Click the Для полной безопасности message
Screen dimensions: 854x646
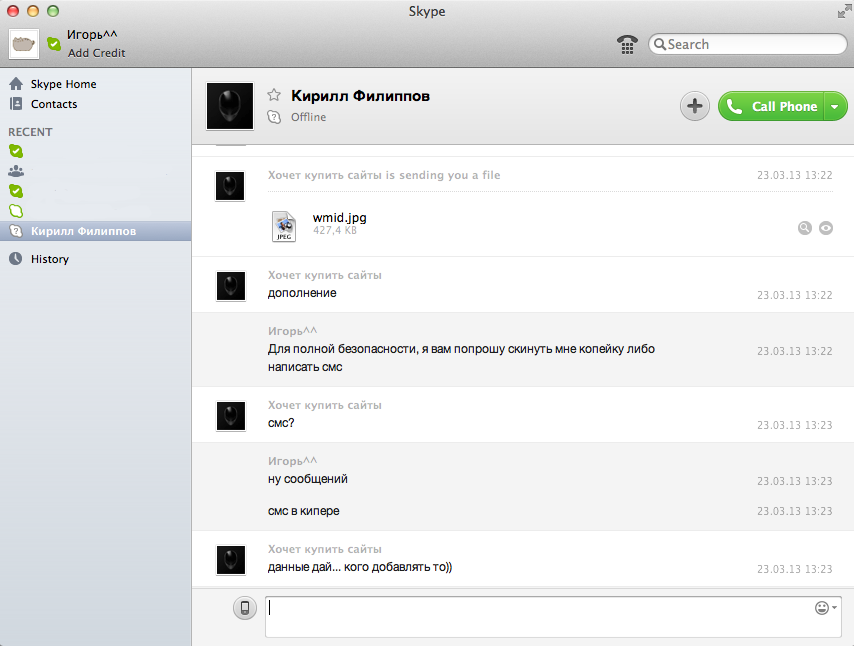[x=461, y=358]
